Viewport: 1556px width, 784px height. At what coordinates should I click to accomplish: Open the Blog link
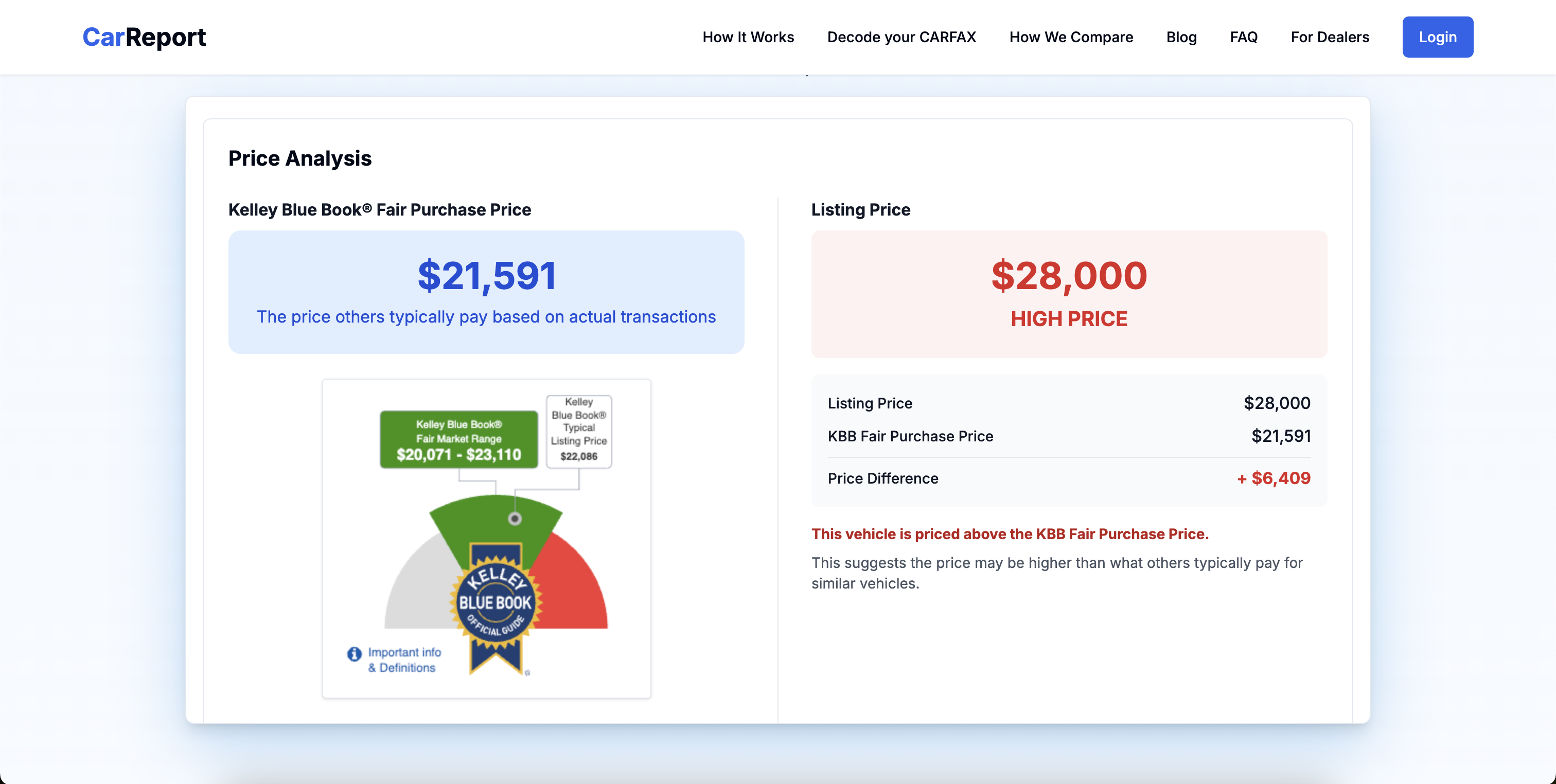pyautogui.click(x=1181, y=37)
